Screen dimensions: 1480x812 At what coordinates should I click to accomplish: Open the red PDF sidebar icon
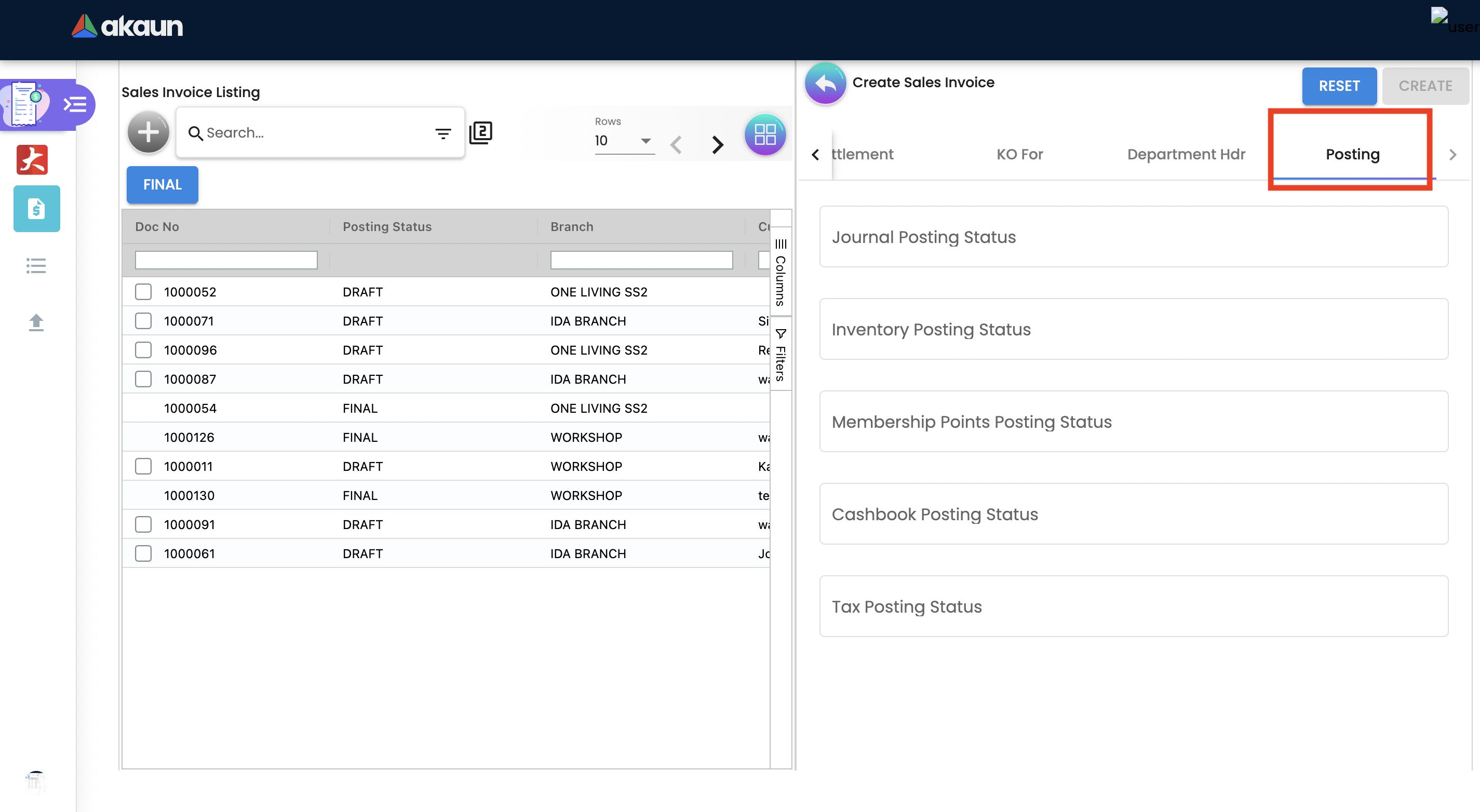tap(32, 159)
